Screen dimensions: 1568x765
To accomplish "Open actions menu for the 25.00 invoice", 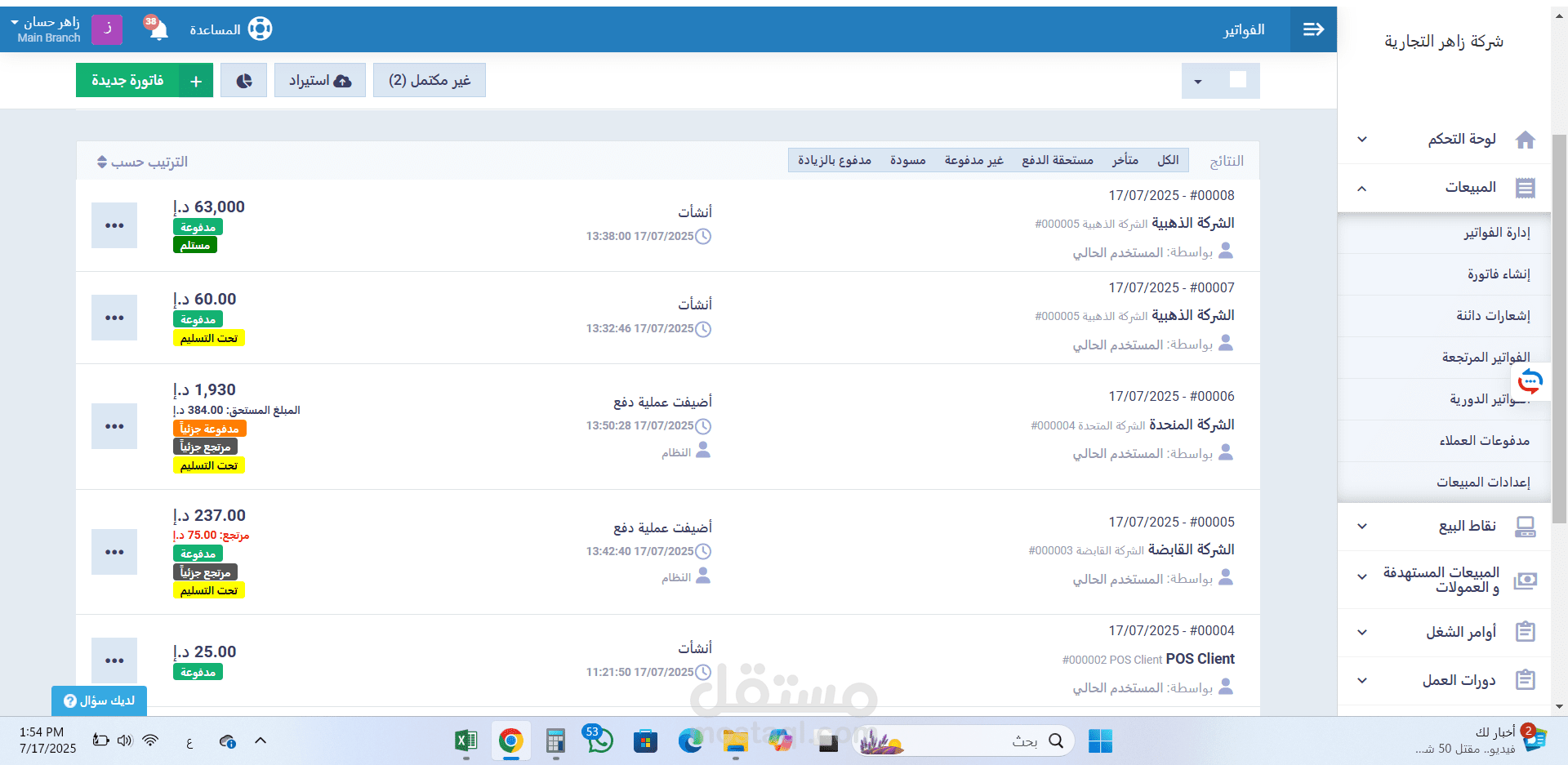I will [114, 660].
